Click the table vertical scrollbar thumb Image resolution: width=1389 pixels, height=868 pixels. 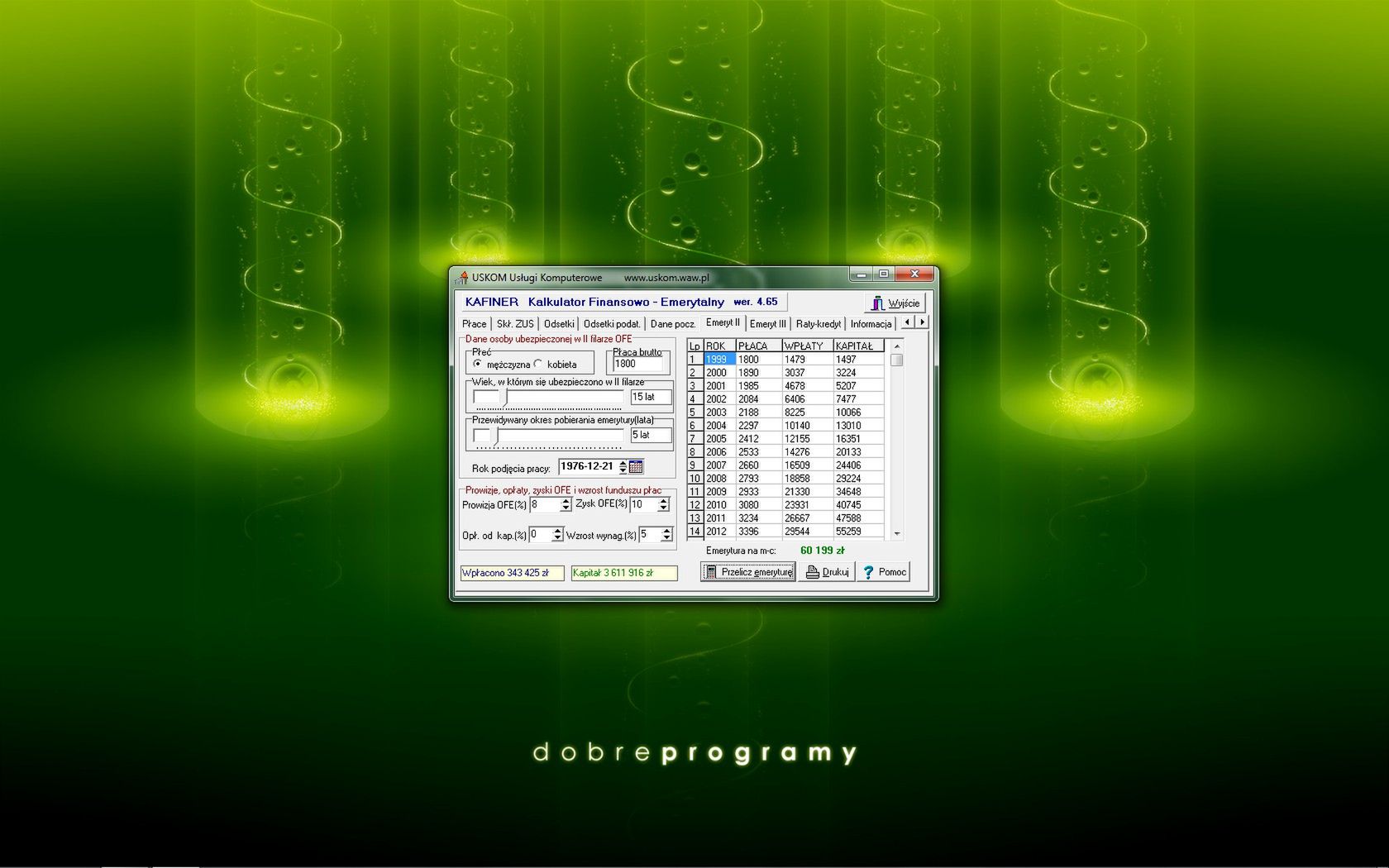point(897,360)
